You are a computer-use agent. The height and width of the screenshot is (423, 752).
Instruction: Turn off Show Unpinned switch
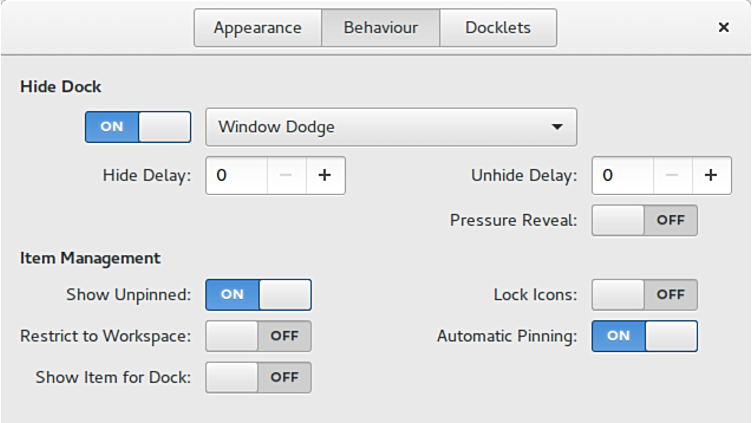[x=258, y=294]
